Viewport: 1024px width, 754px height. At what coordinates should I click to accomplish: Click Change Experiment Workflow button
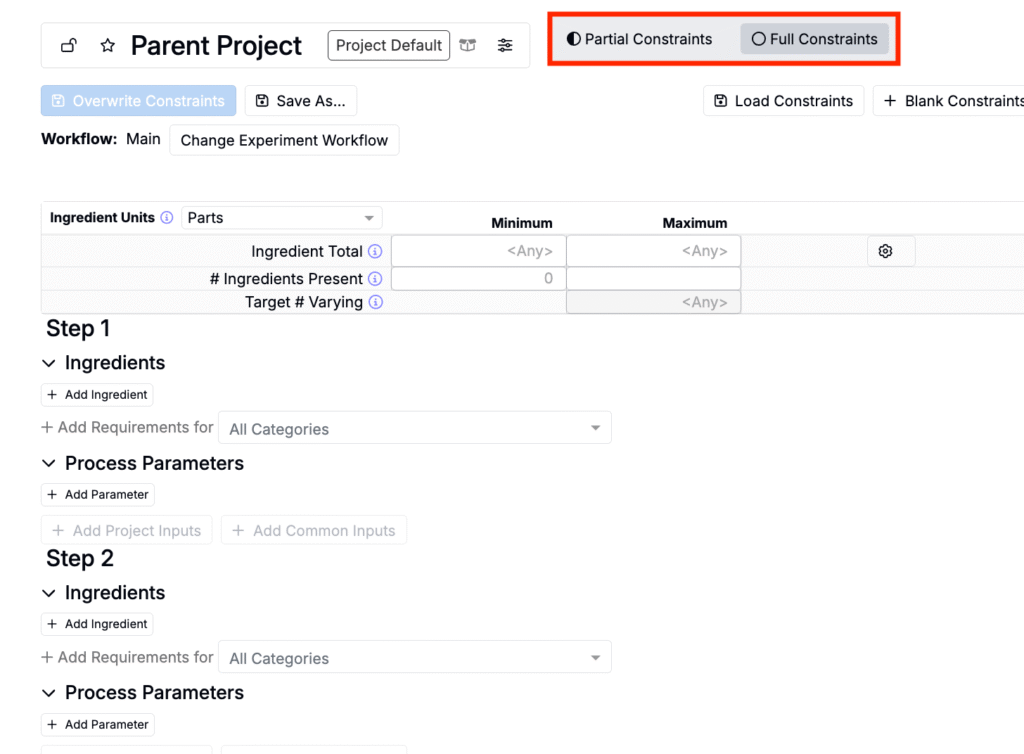284,140
